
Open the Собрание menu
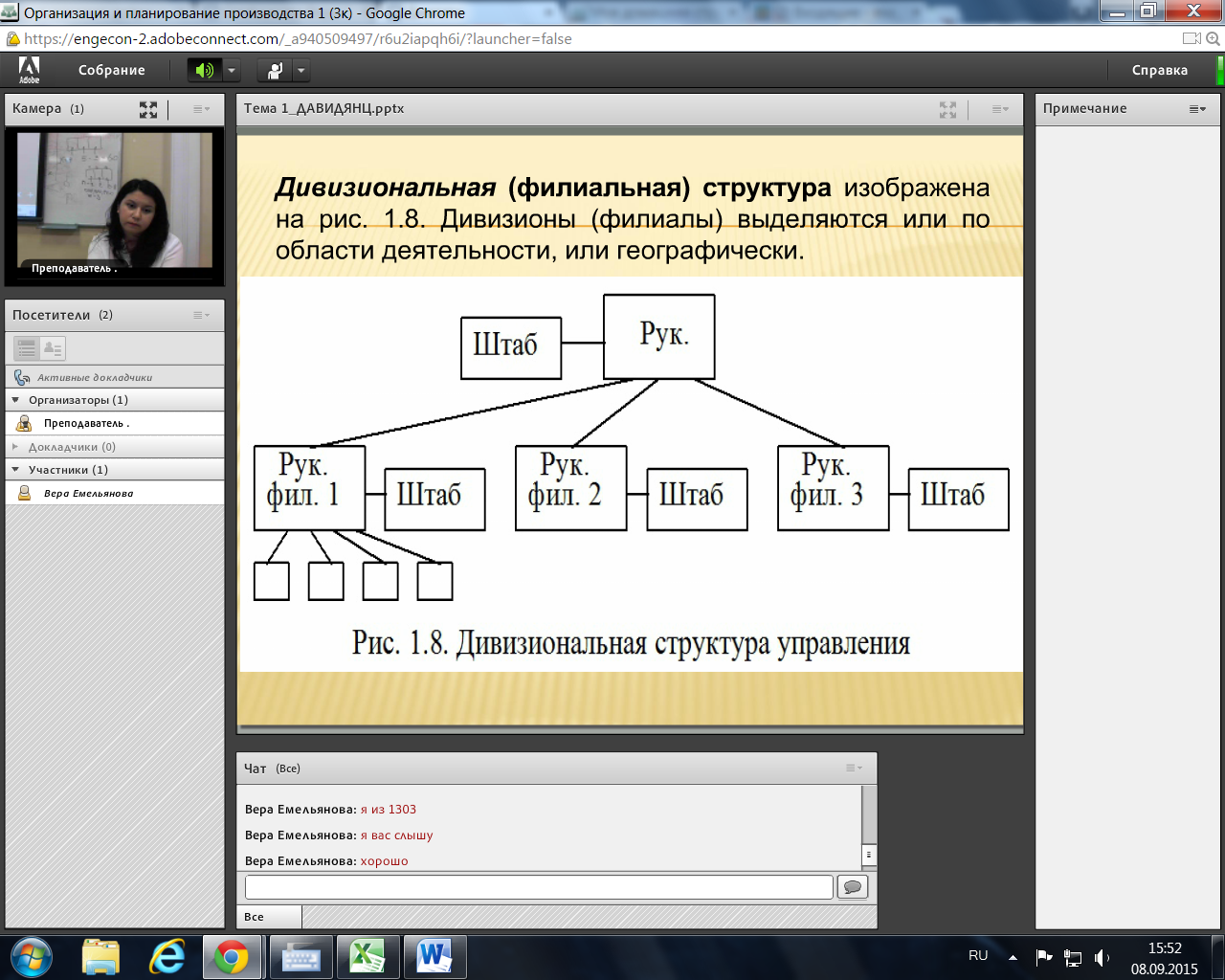[112, 70]
